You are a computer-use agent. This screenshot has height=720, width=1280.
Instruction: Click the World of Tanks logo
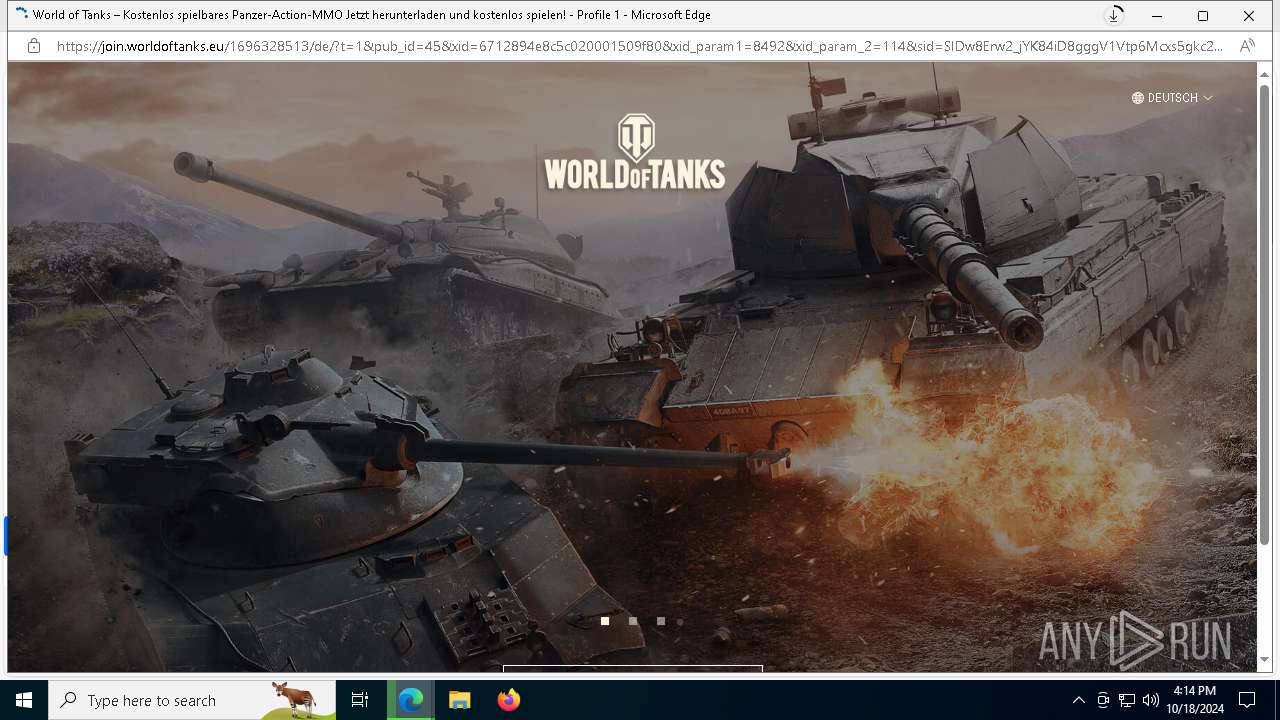click(x=635, y=151)
